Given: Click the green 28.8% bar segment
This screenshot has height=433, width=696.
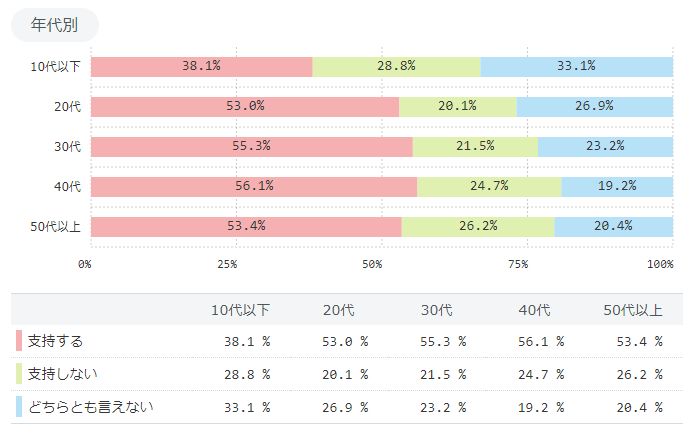Looking at the screenshot, I should (396, 67).
